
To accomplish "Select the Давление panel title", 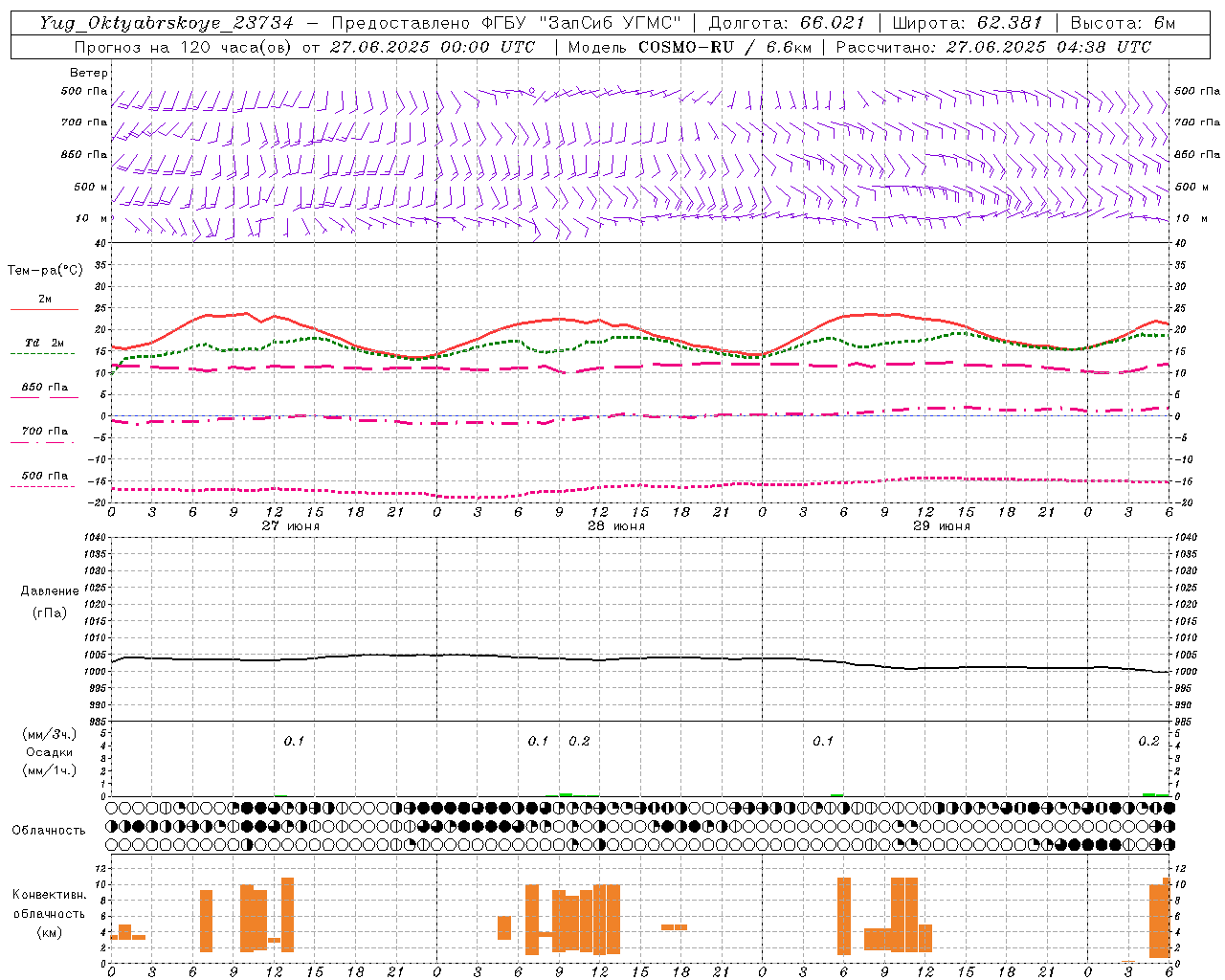I will coord(50,591).
